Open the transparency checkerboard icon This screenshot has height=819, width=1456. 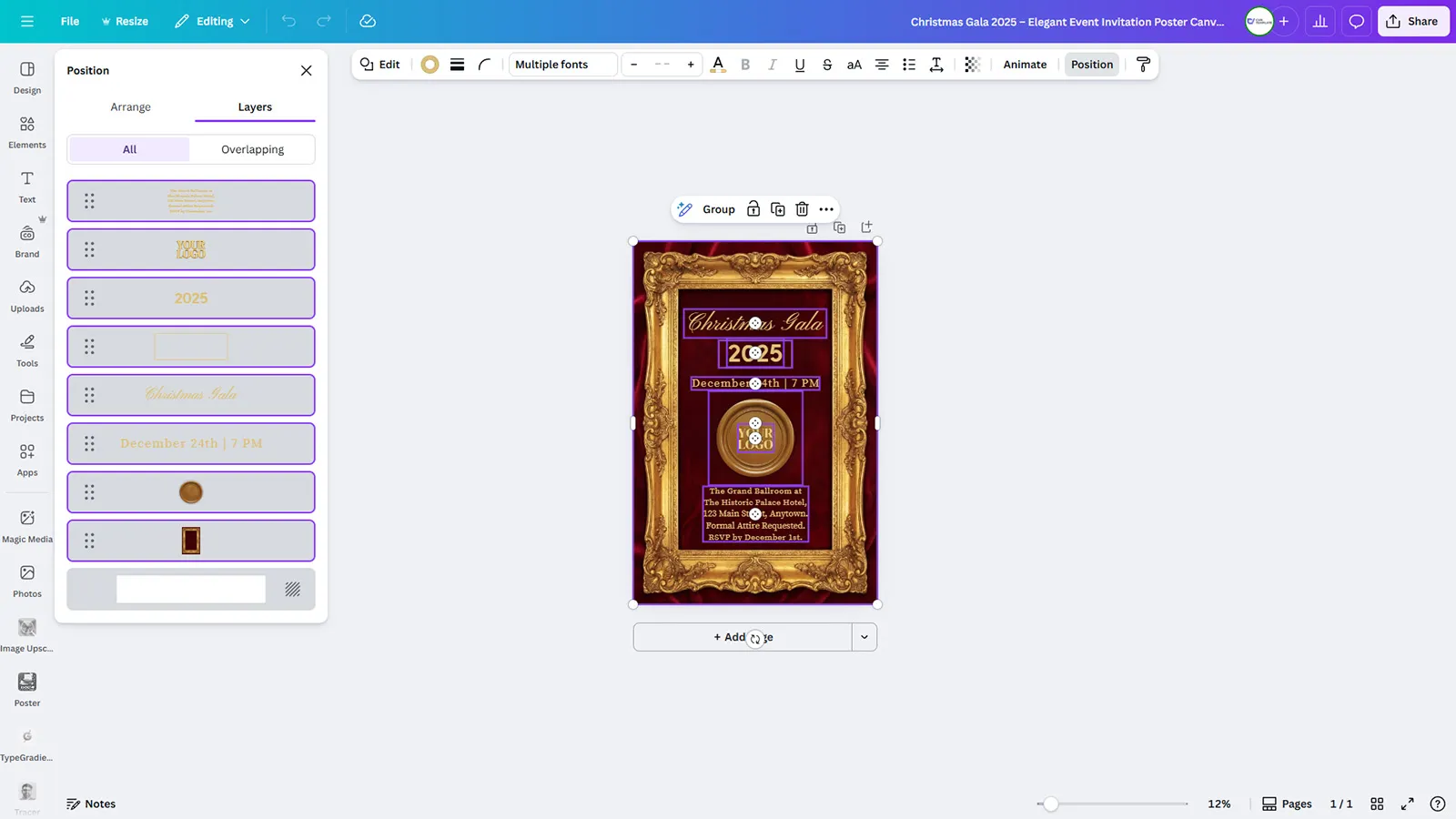pyautogui.click(x=972, y=65)
